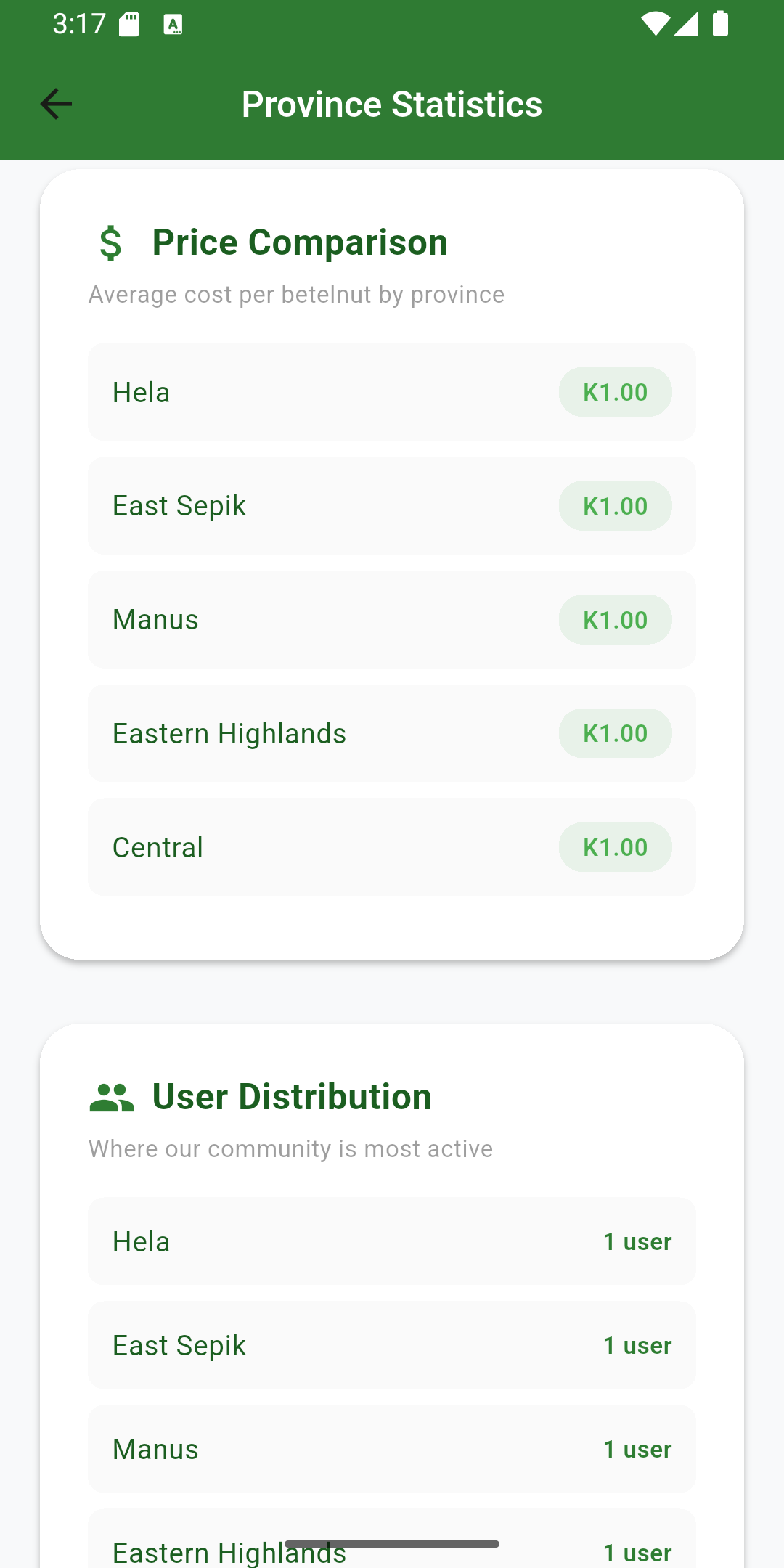Tap the Province Statistics title
This screenshot has width=784, height=1568.
(x=392, y=104)
